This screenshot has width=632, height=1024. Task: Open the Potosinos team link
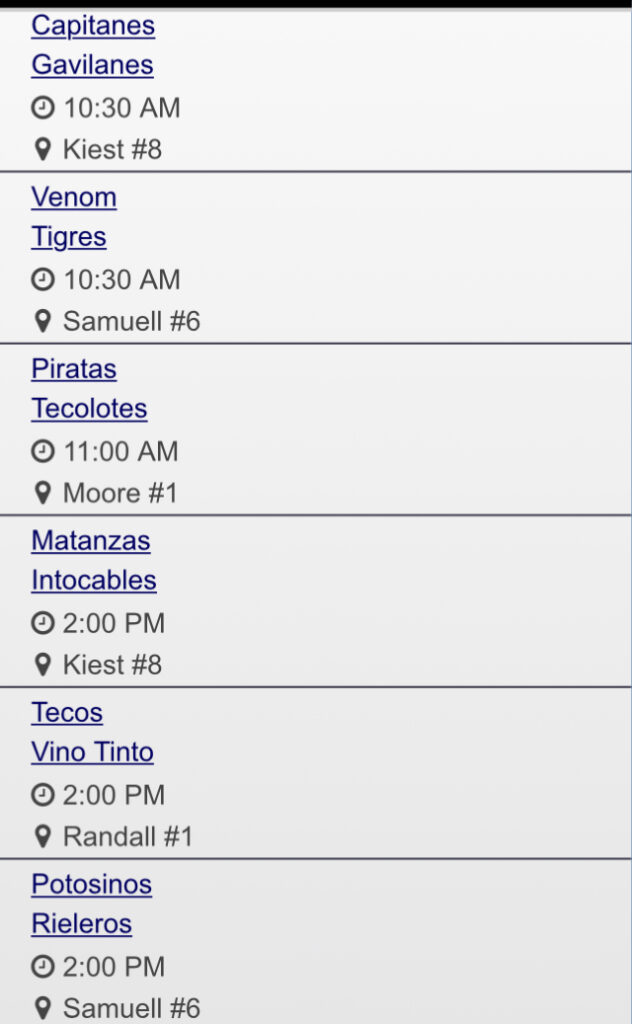pos(91,885)
